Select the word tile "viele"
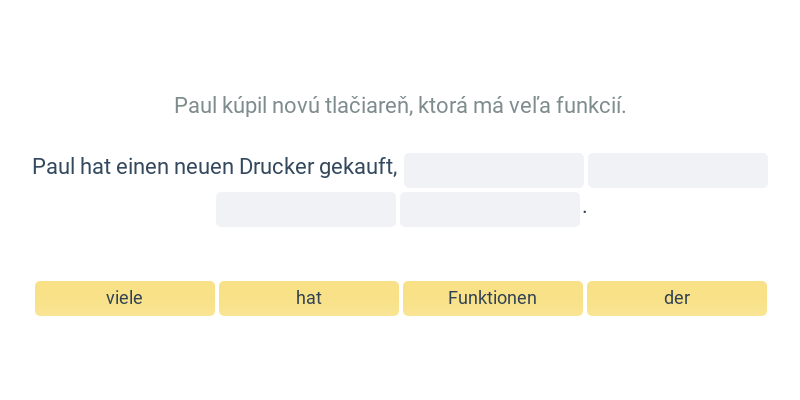Image resolution: width=800 pixels, height=400 pixels. (124, 298)
